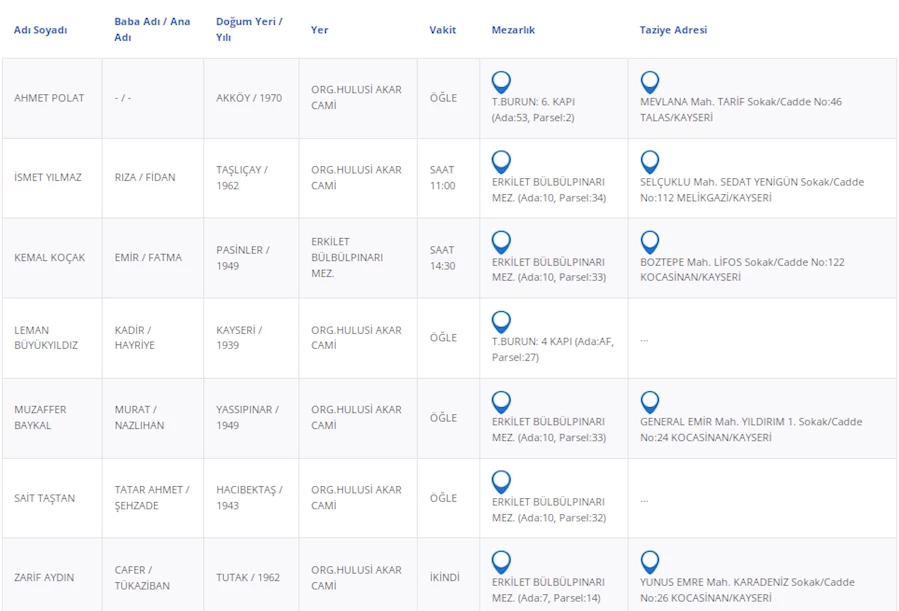Open İsmet Yılmaz's cemetery location pin
The image size is (899, 611).
501,162
